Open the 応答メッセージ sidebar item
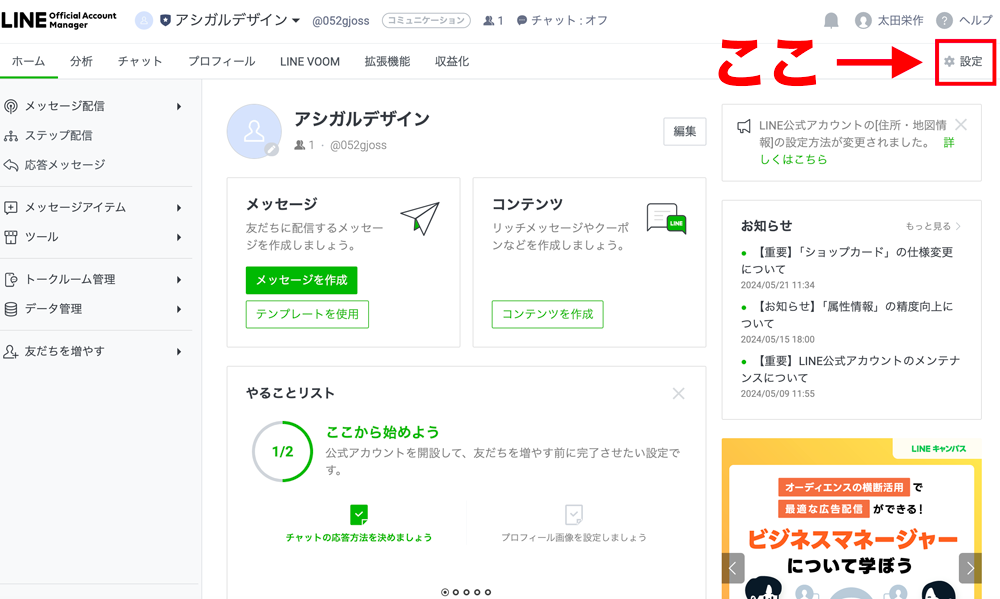 click(65, 165)
